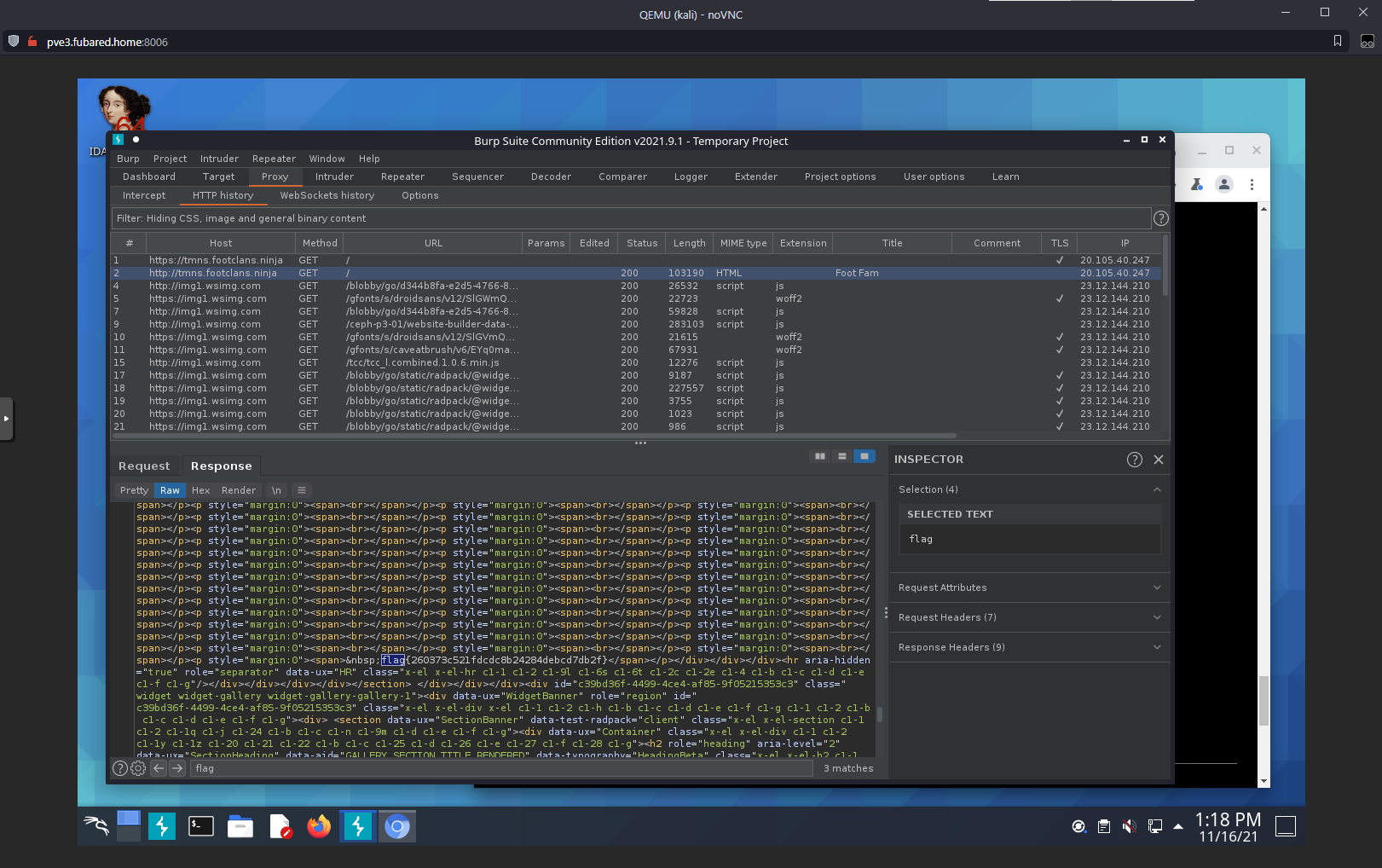Toggle muted volume tray icon
The width and height of the screenshot is (1382, 868).
(x=1130, y=826)
